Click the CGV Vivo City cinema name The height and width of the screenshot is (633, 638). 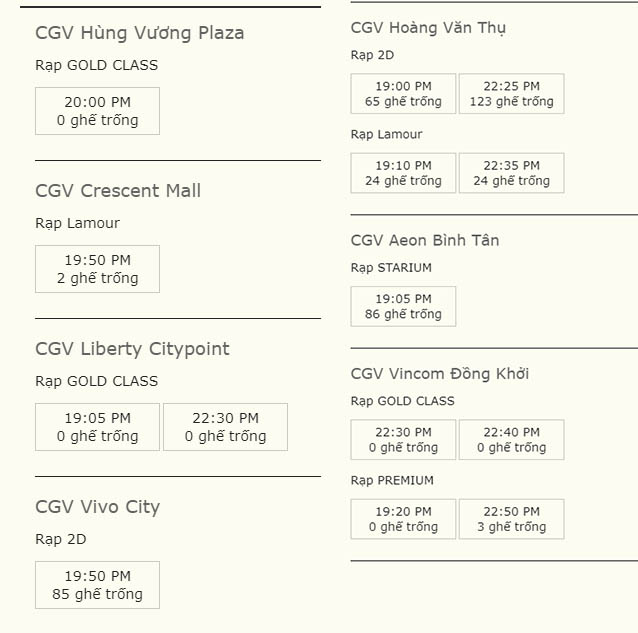(97, 507)
